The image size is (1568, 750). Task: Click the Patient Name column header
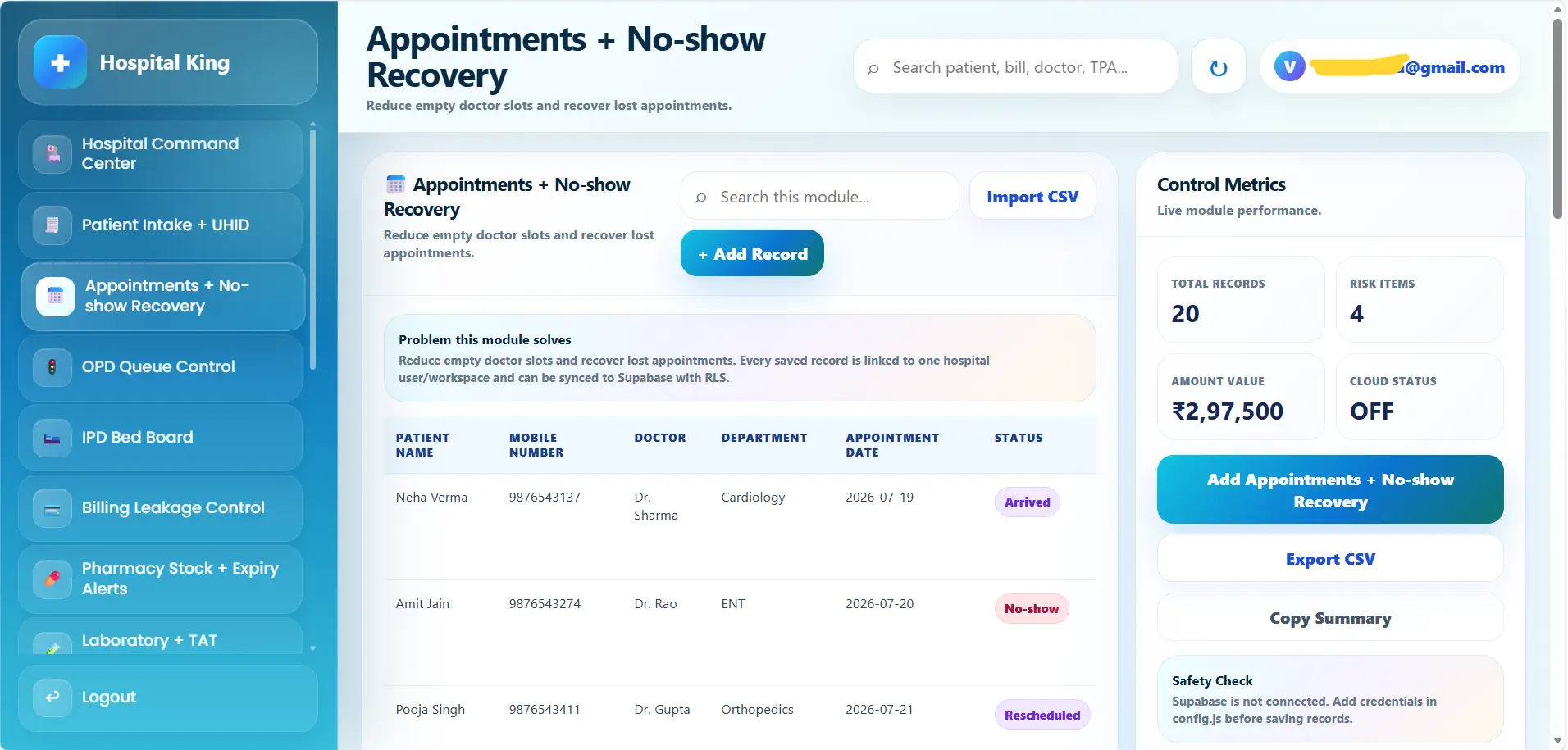(423, 445)
